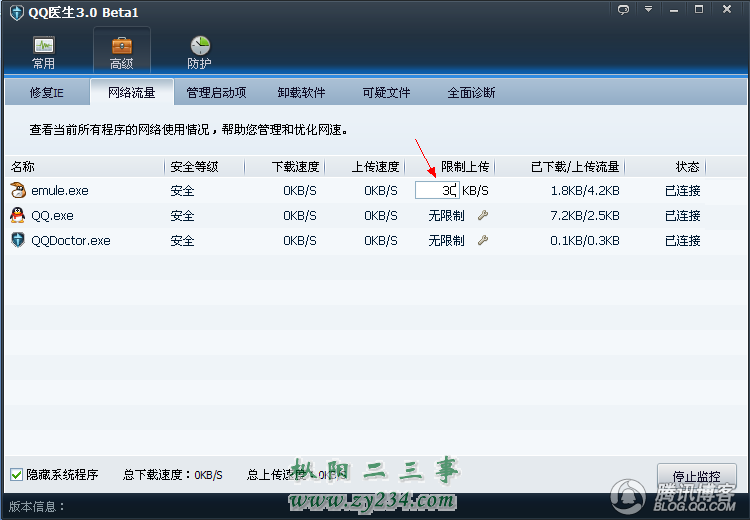Switch to the 全面诊断 tab

pos(471,92)
